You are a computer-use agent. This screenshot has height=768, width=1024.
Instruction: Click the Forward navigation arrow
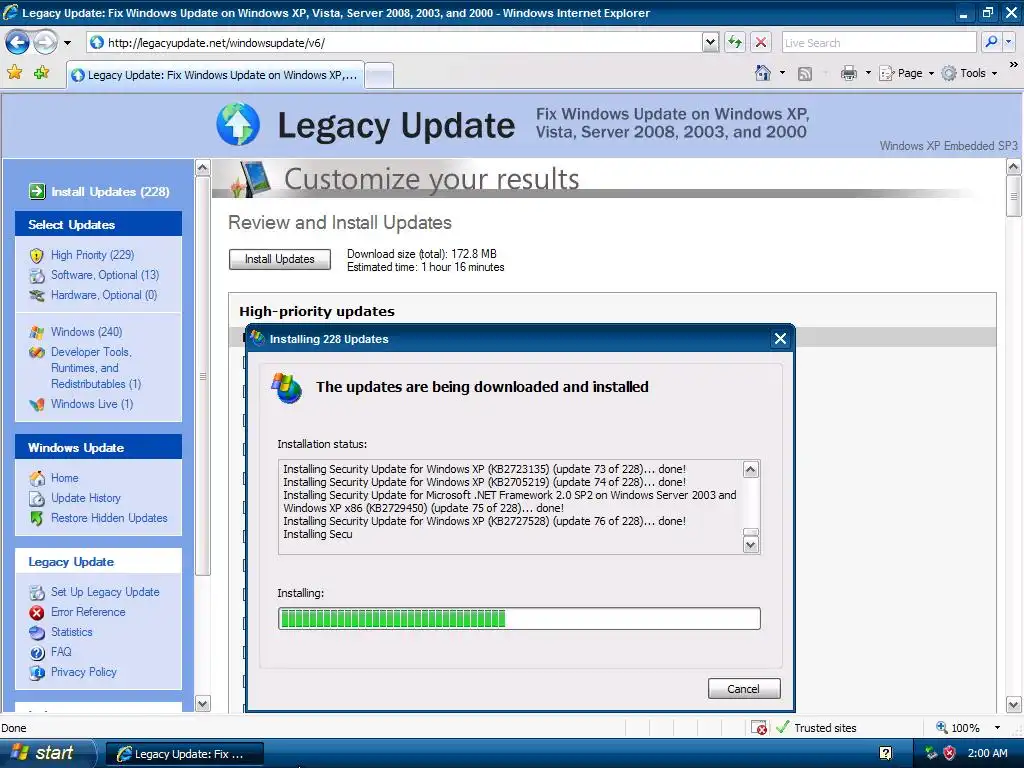coord(45,43)
